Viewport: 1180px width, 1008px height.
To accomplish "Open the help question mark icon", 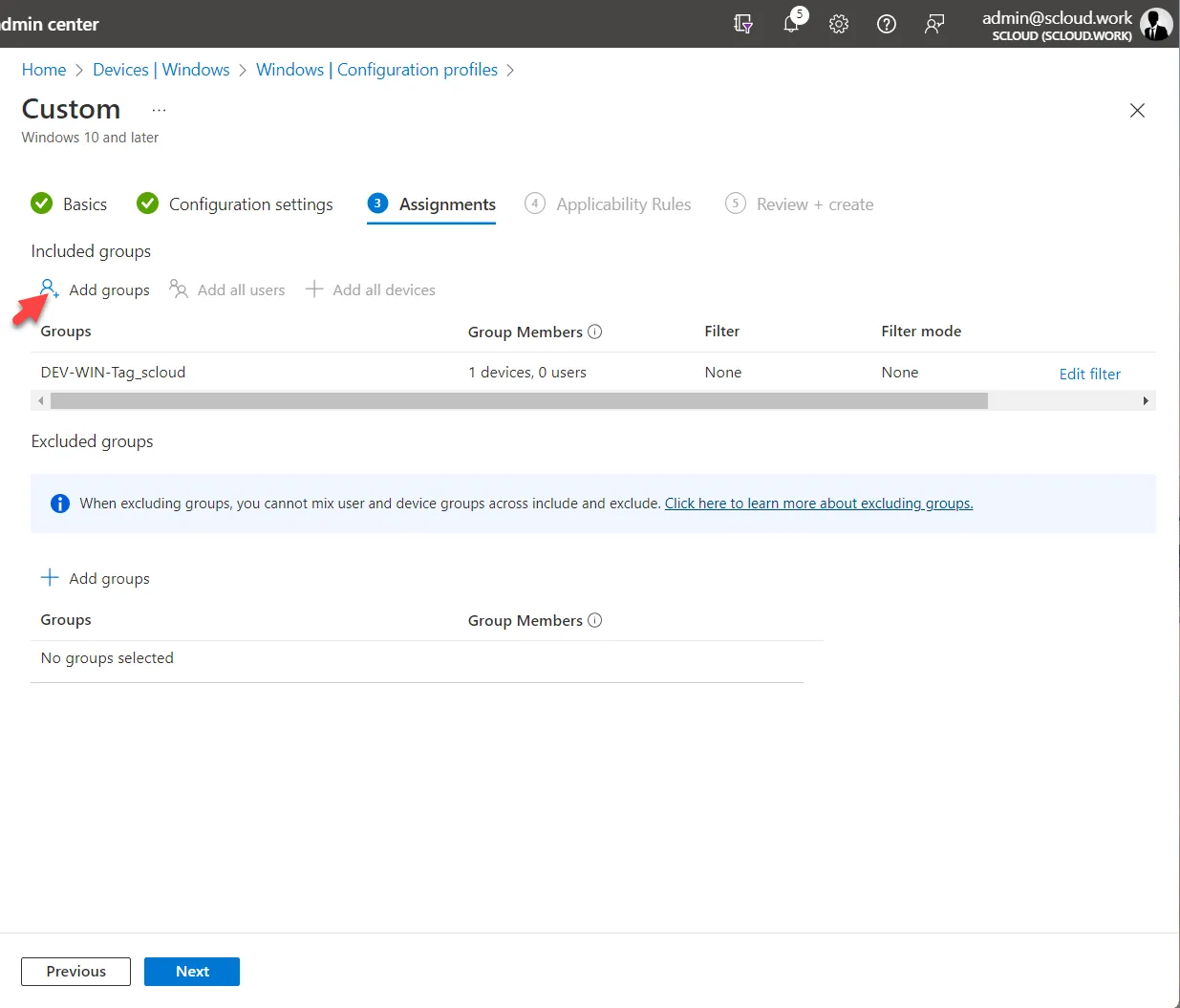I will tap(887, 24).
